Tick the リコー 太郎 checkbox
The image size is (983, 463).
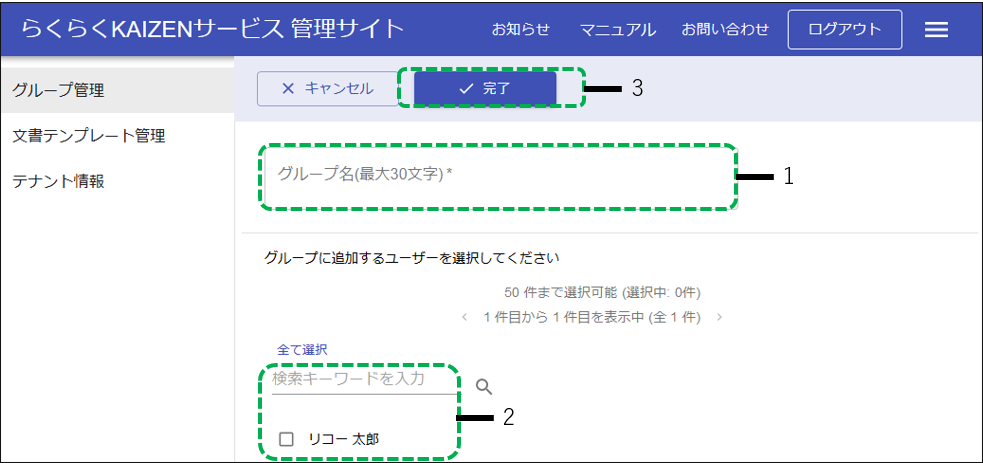pyautogui.click(x=287, y=439)
